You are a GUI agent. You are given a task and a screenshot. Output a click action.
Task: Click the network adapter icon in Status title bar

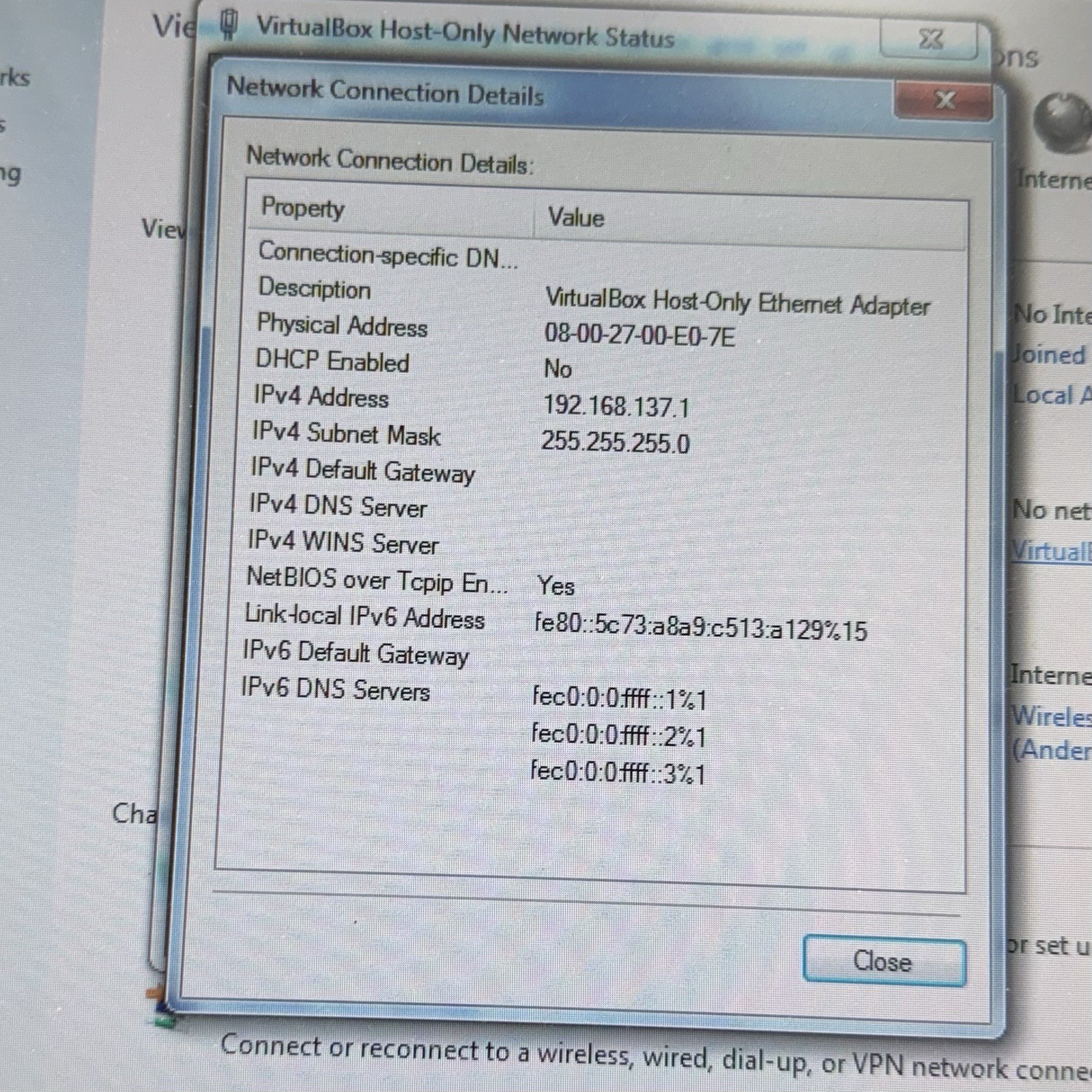pyautogui.click(x=230, y=25)
